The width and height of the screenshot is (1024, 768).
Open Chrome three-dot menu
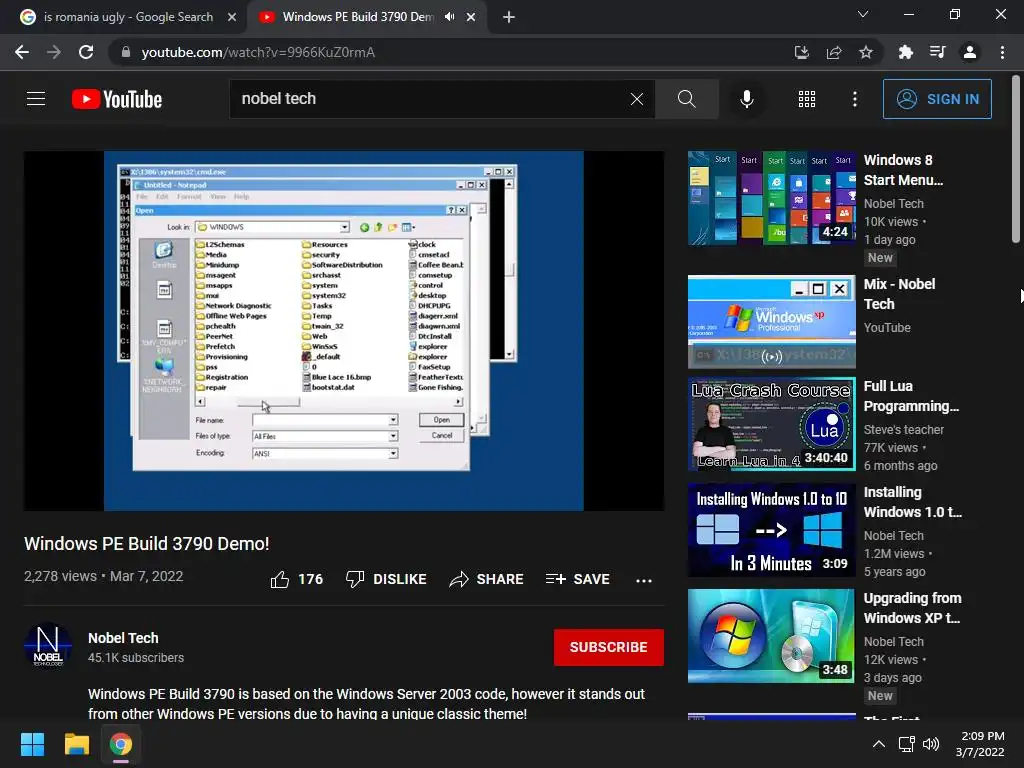[x=1002, y=52]
